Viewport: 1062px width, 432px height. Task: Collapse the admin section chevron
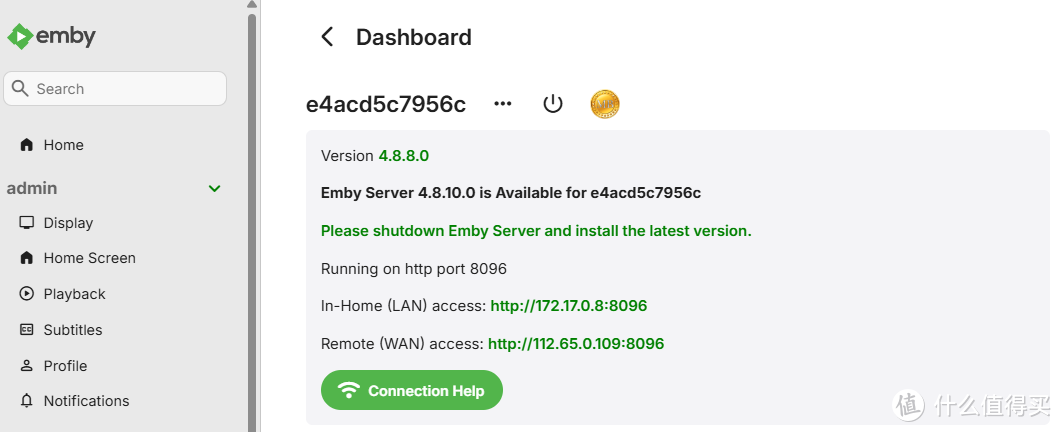[215, 188]
